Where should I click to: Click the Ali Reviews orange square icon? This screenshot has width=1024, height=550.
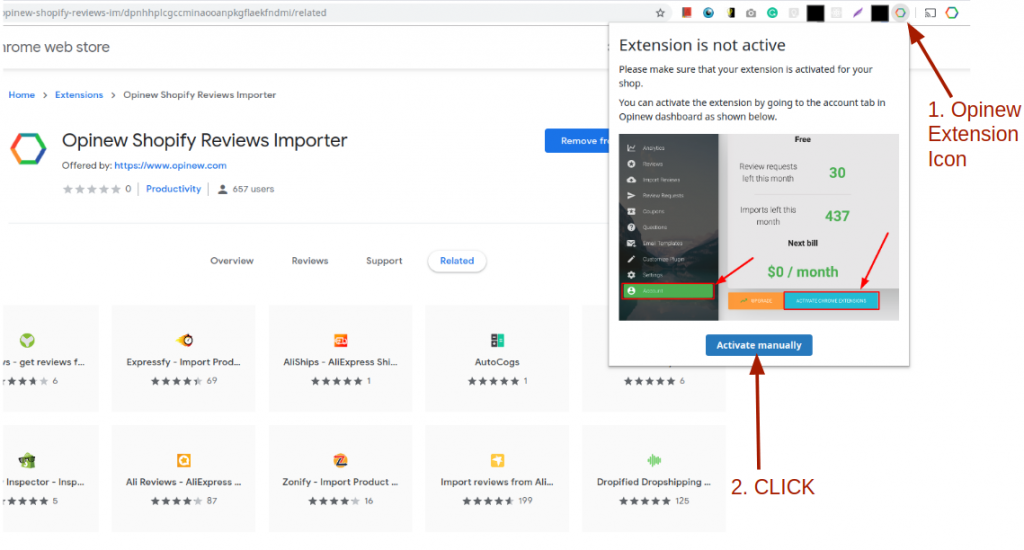click(184, 461)
